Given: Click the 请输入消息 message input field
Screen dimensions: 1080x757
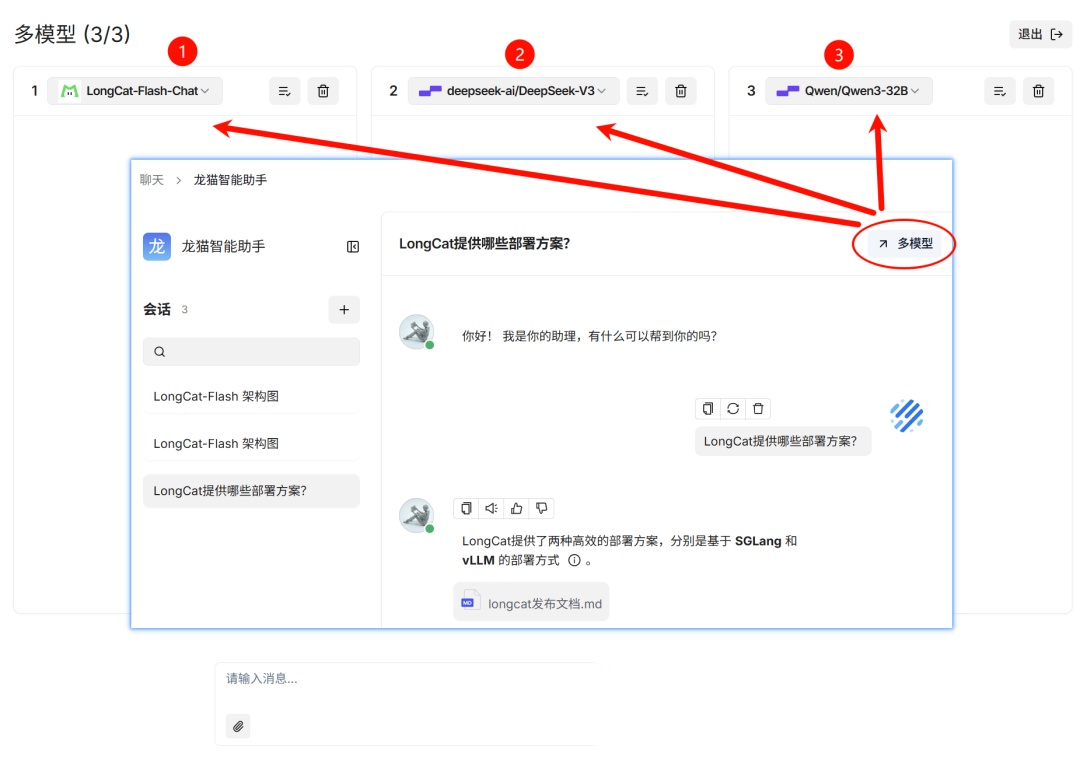Looking at the screenshot, I should click(x=406, y=679).
